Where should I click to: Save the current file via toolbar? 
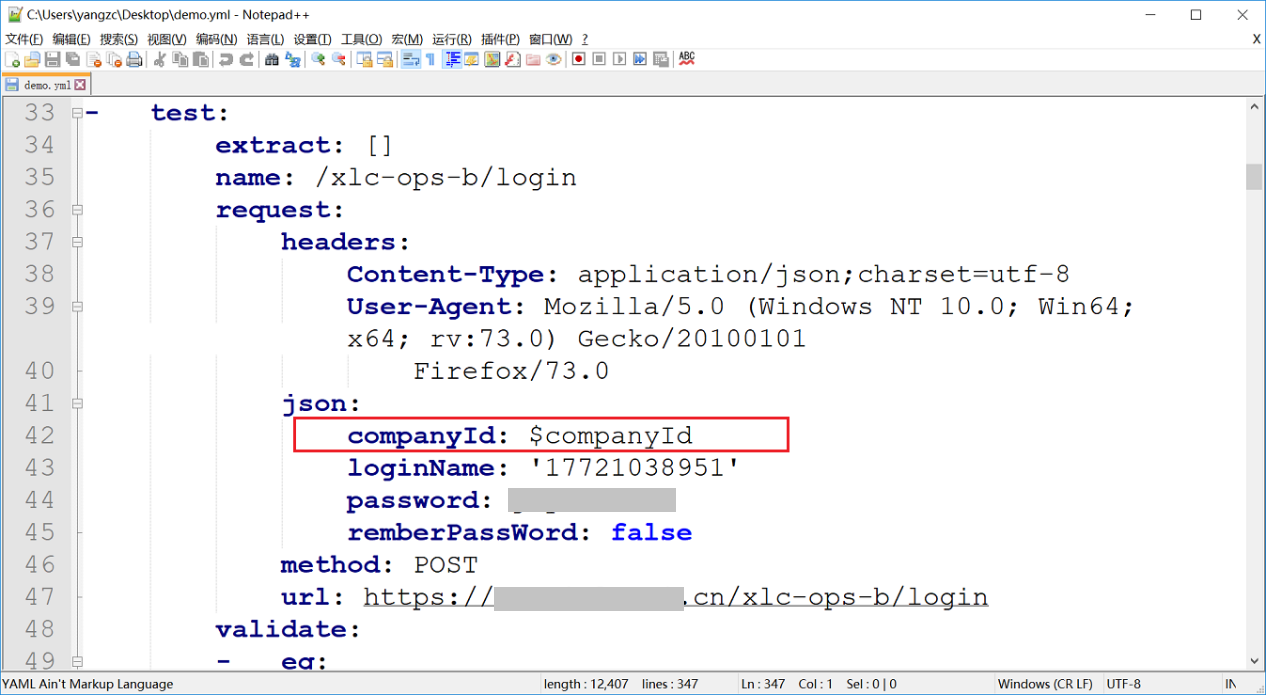(x=52, y=60)
